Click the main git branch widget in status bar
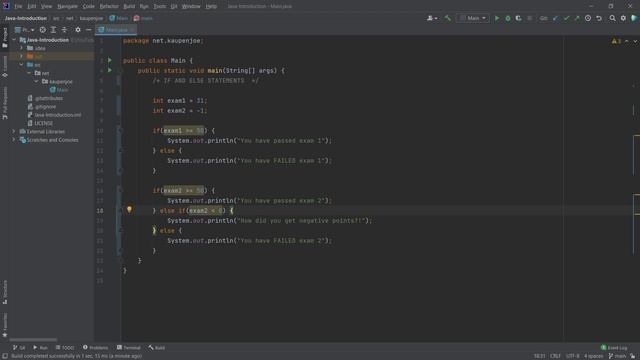Viewport: 640px width, 360px height. pyautogui.click(x=618, y=356)
